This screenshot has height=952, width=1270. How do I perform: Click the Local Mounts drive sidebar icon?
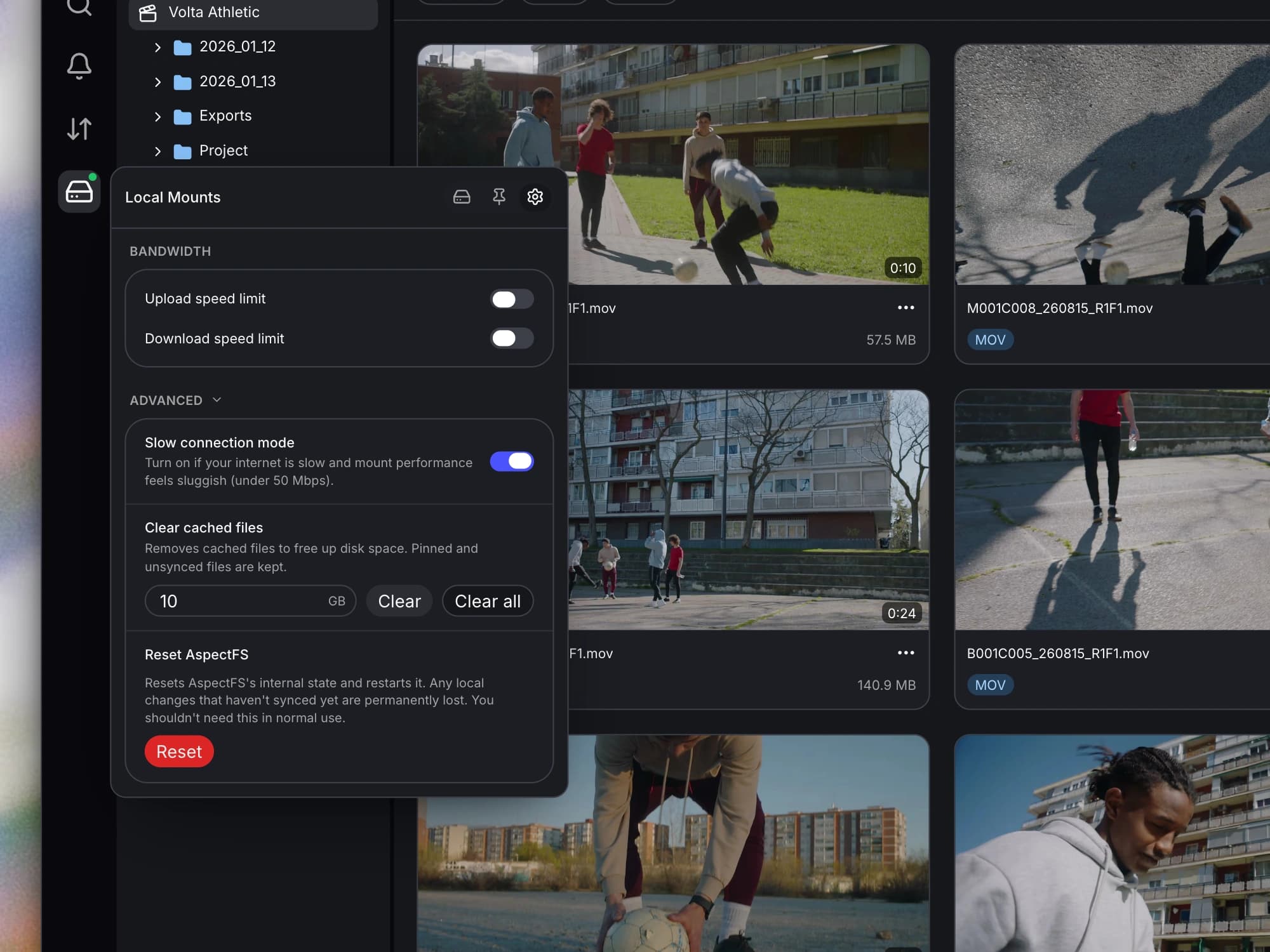[x=79, y=191]
